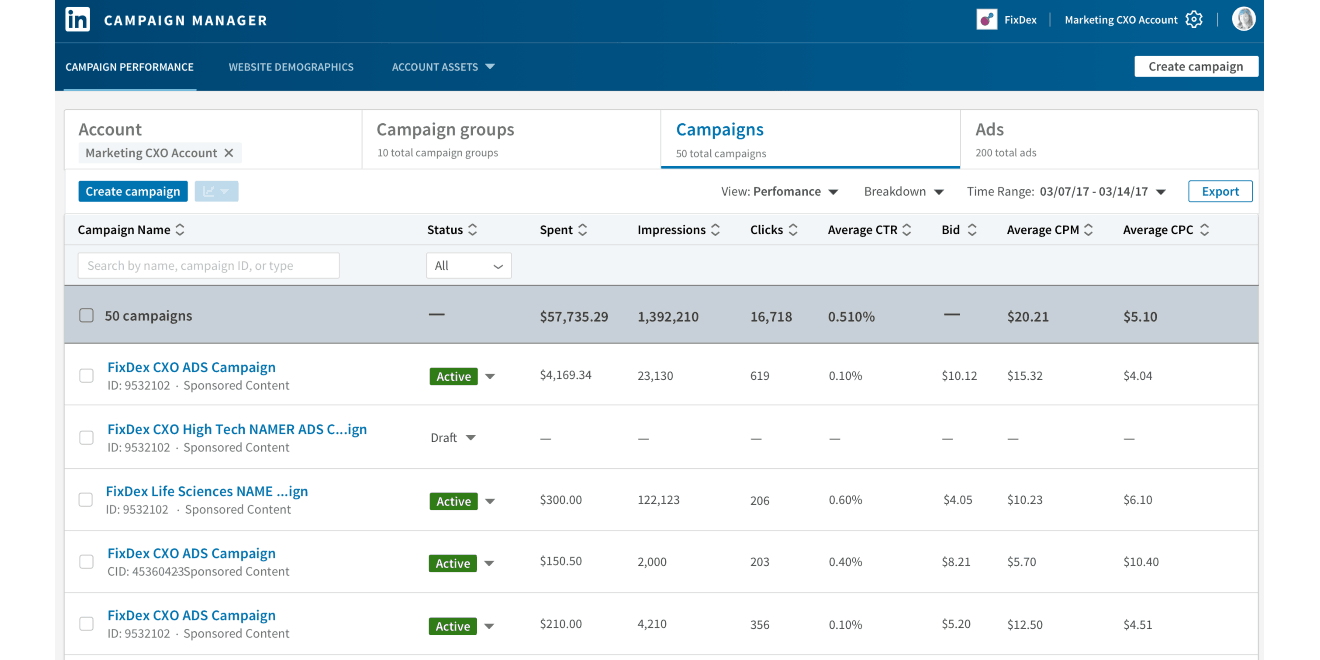Screen dimensions: 1320x660
Task: Click Create campaign in the top header
Action: (x=1196, y=66)
